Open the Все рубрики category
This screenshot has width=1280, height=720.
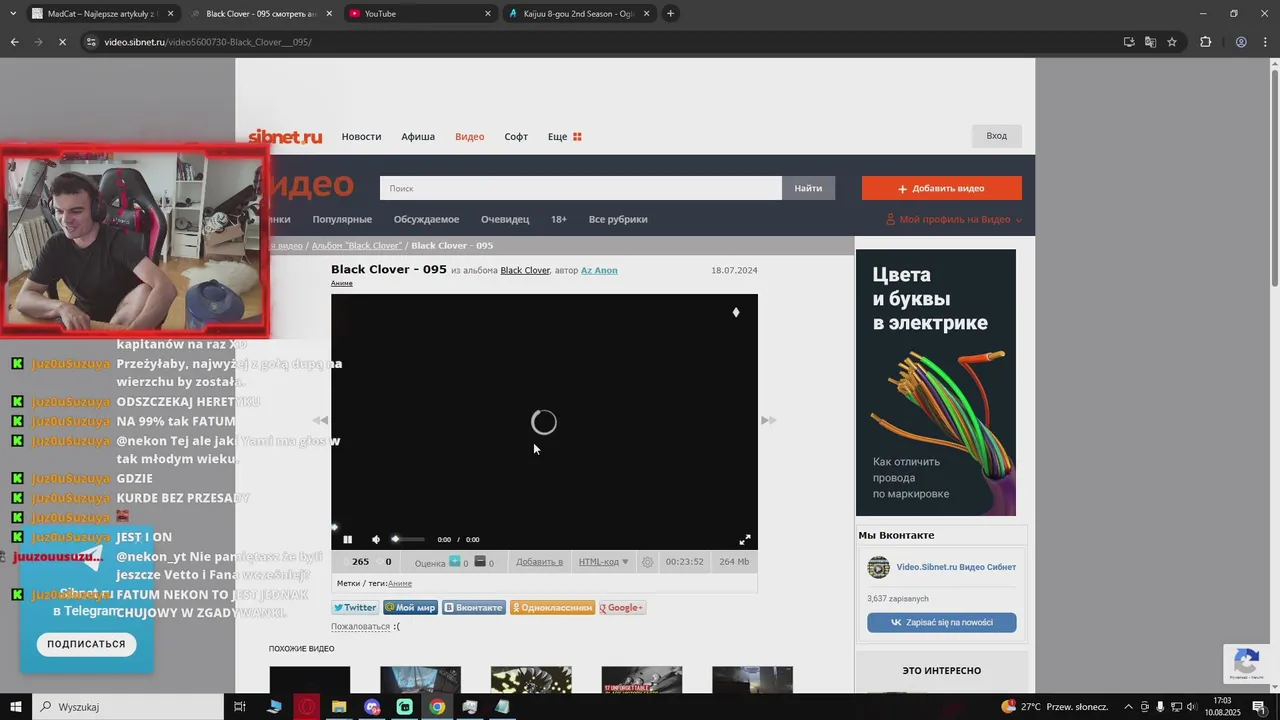click(x=618, y=219)
